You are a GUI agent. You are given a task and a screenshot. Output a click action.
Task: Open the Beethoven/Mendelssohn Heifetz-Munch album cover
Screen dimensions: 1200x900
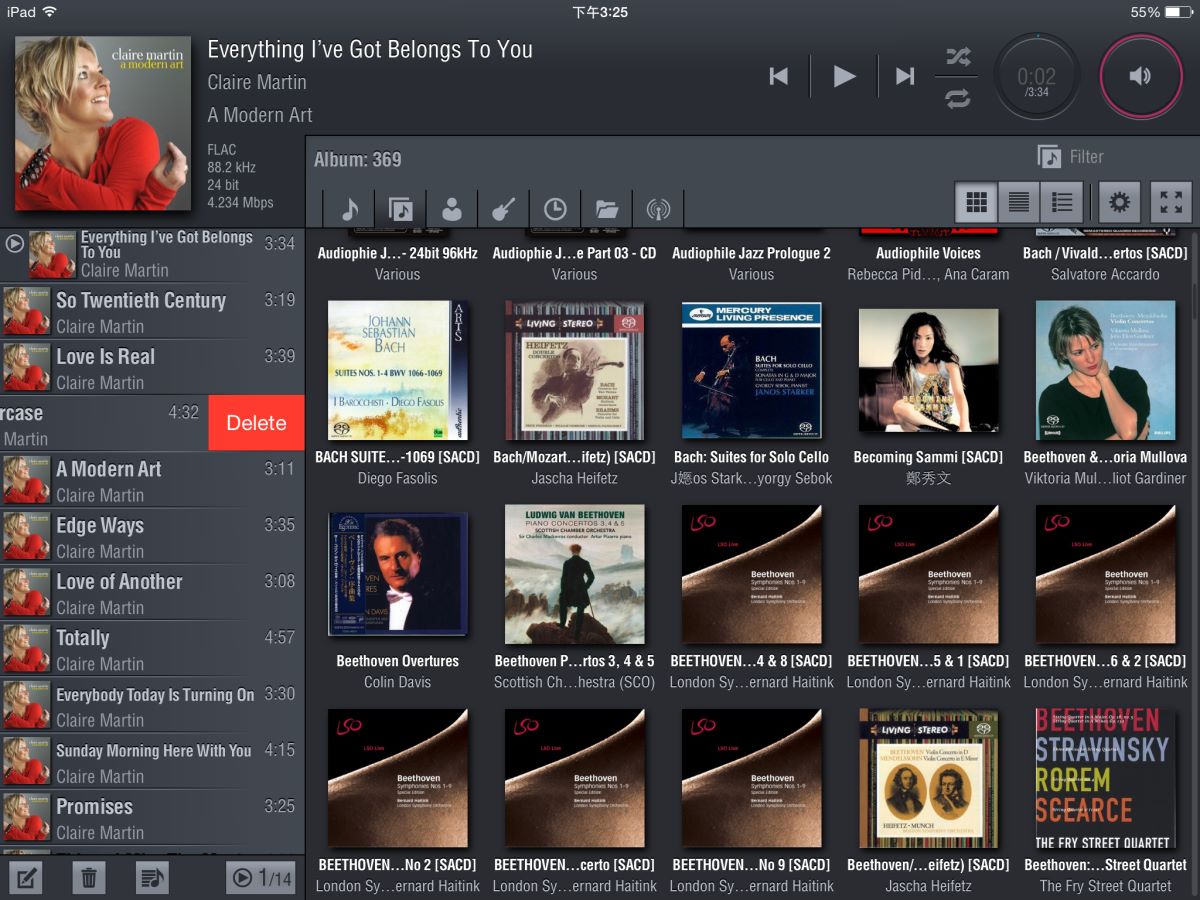tap(928, 778)
